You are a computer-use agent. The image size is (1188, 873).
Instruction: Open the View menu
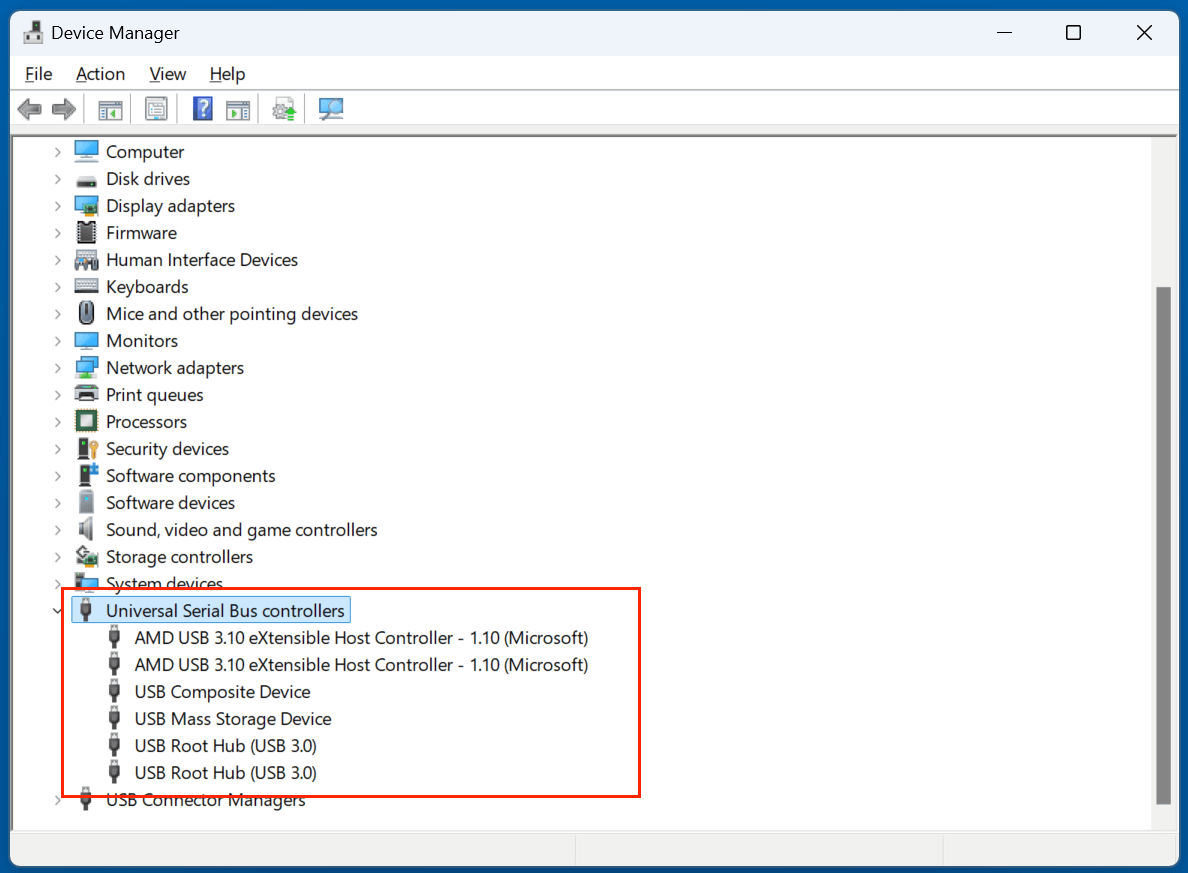pyautogui.click(x=167, y=73)
